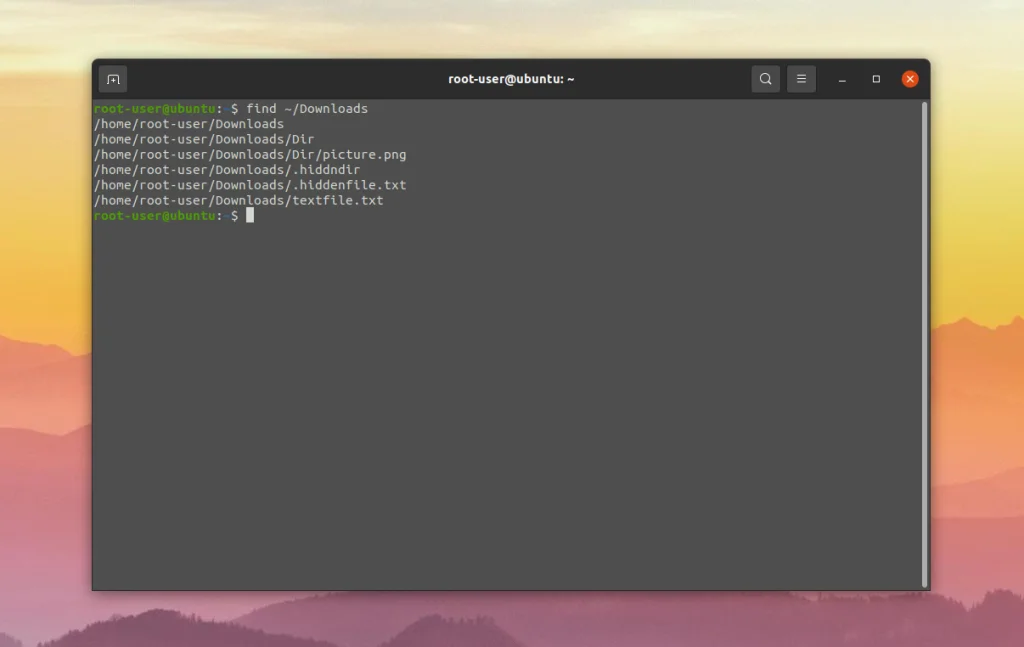Close the terminal window
This screenshot has width=1024, height=647.
(x=909, y=78)
